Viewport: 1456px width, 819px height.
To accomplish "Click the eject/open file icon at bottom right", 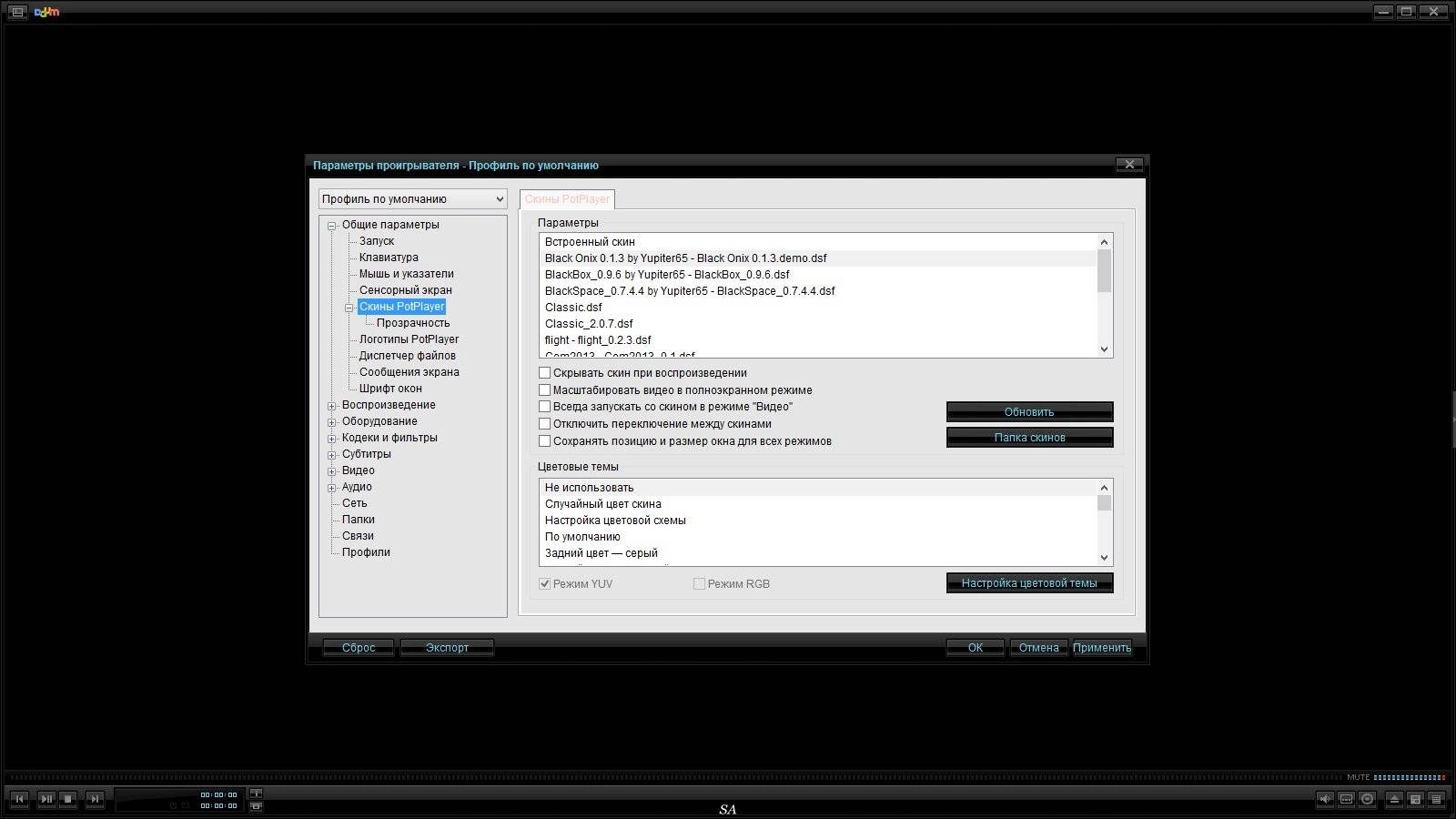I will pos(1394,799).
